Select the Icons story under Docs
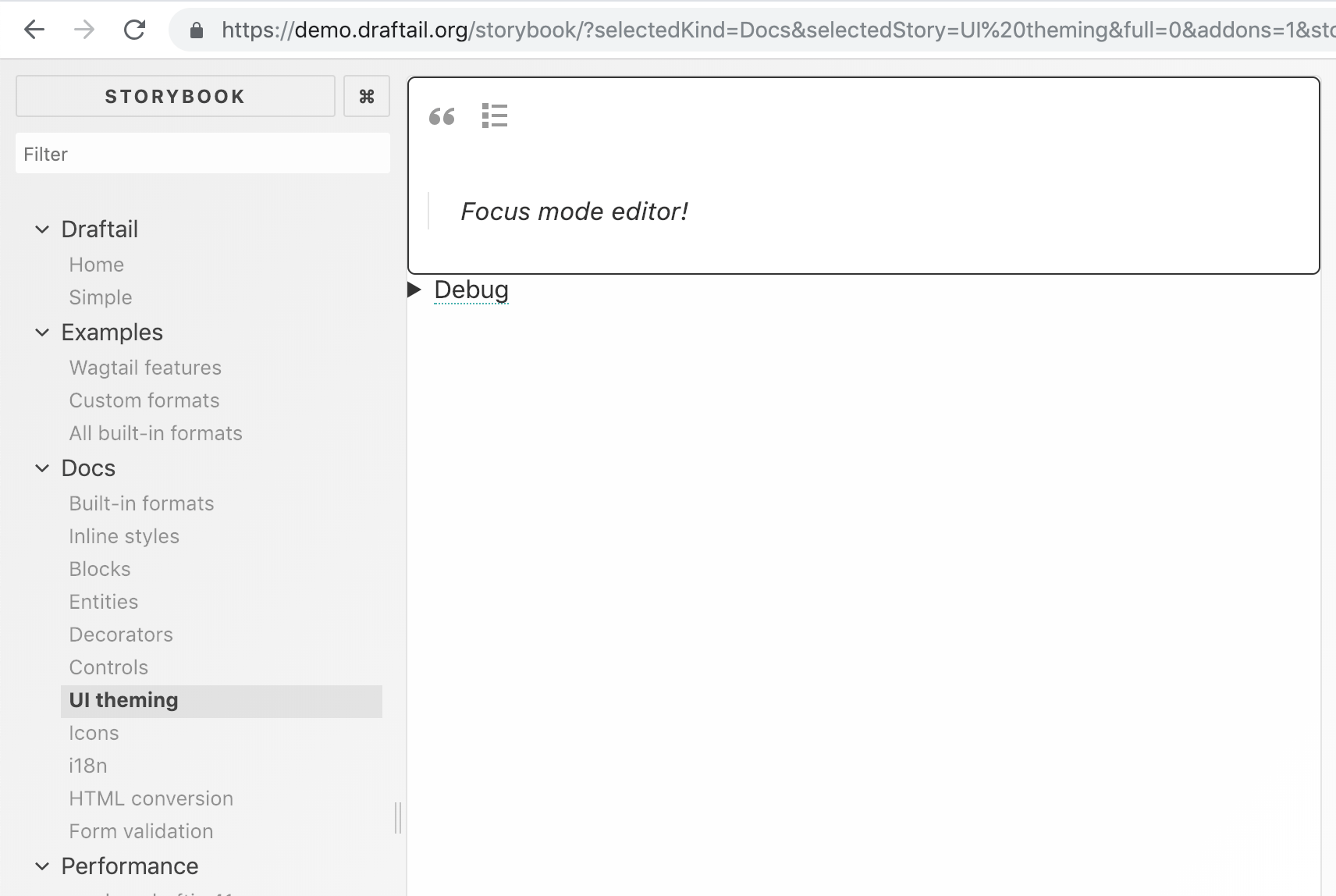This screenshot has height=896, width=1336. [x=94, y=732]
